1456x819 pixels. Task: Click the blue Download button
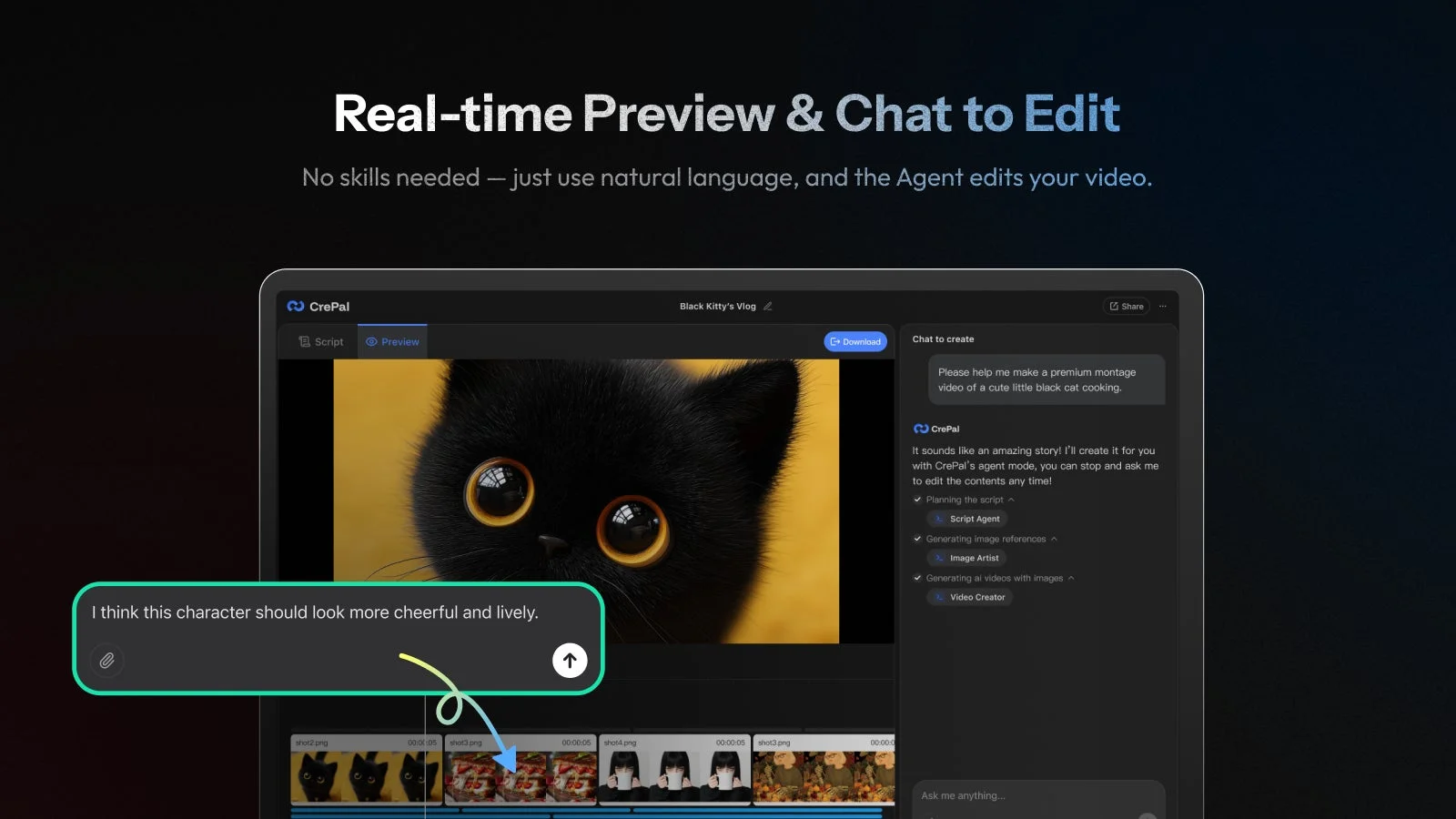click(855, 342)
